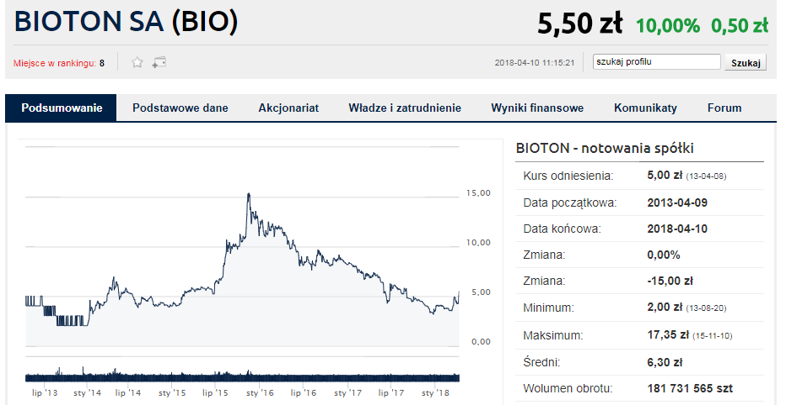Go to Władze i zatrudnienie tab
This screenshot has height=405, width=786.
[404, 108]
